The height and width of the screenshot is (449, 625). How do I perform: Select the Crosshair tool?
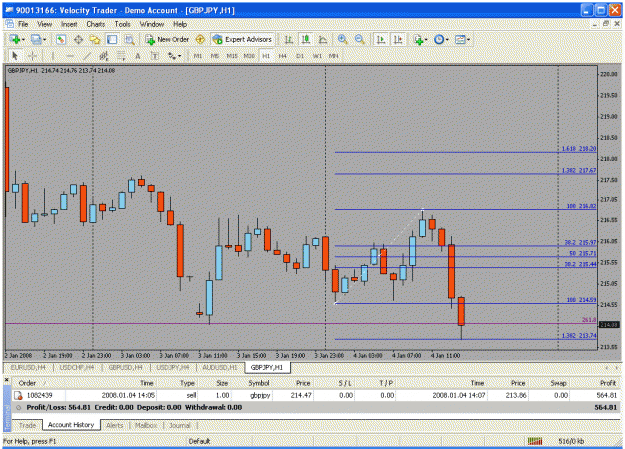32,56
